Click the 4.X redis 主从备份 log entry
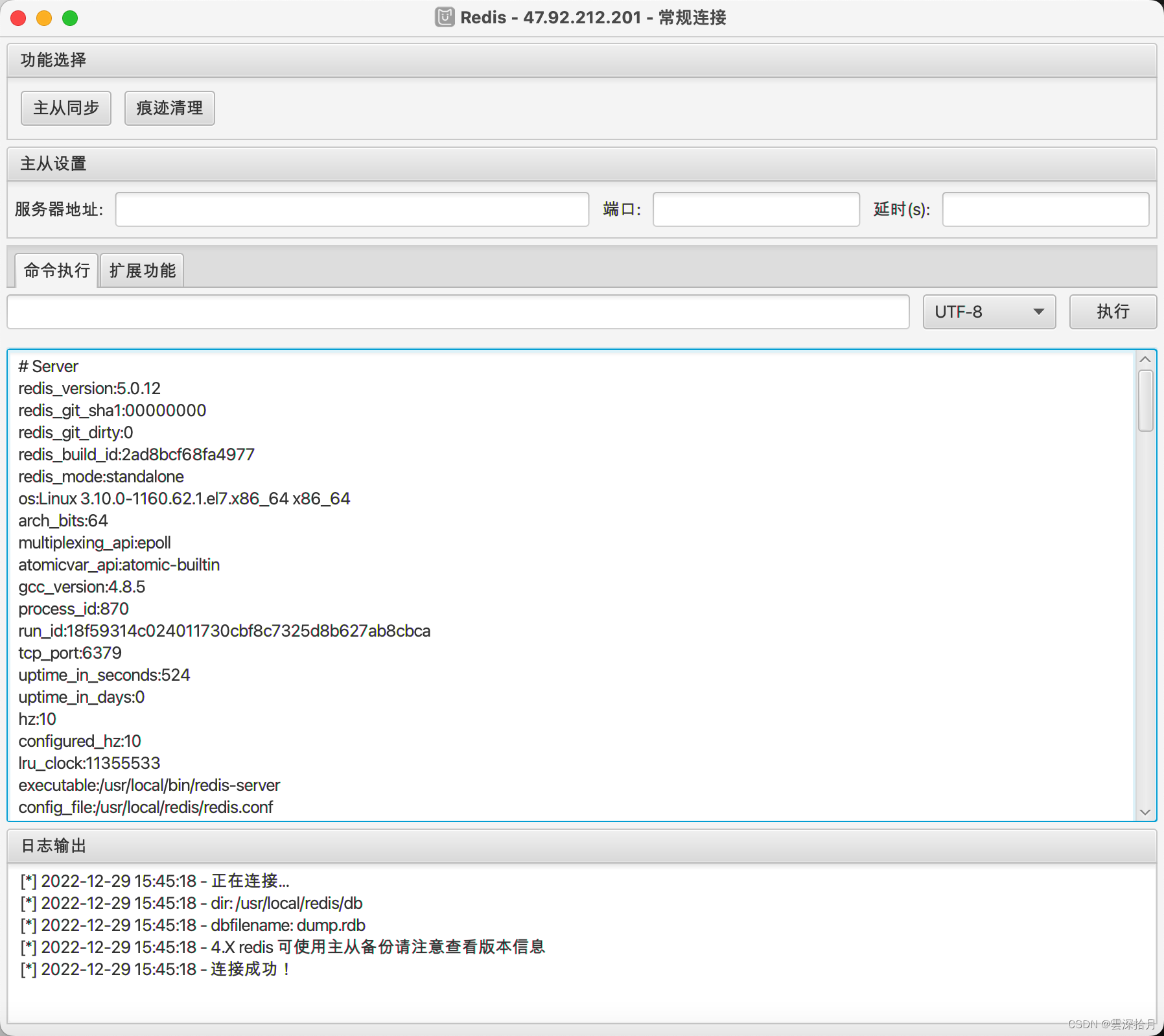 pos(283,947)
